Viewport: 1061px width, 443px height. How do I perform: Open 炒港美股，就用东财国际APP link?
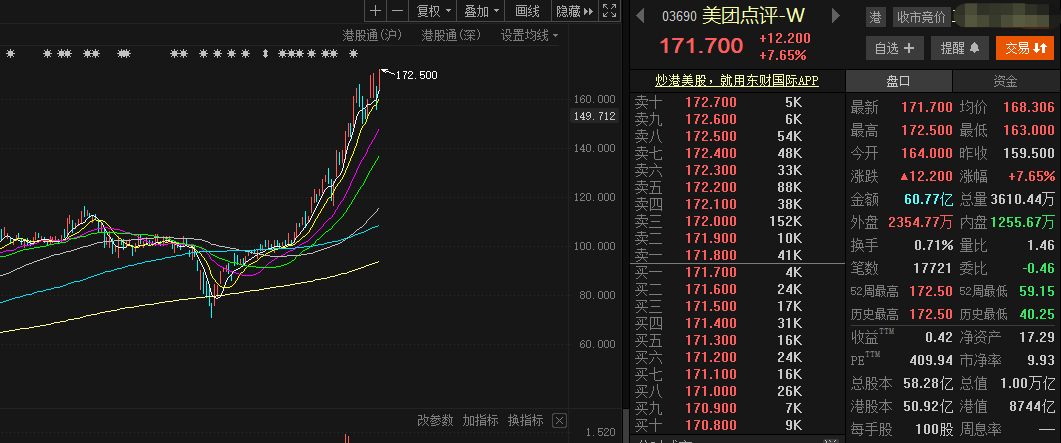737,80
